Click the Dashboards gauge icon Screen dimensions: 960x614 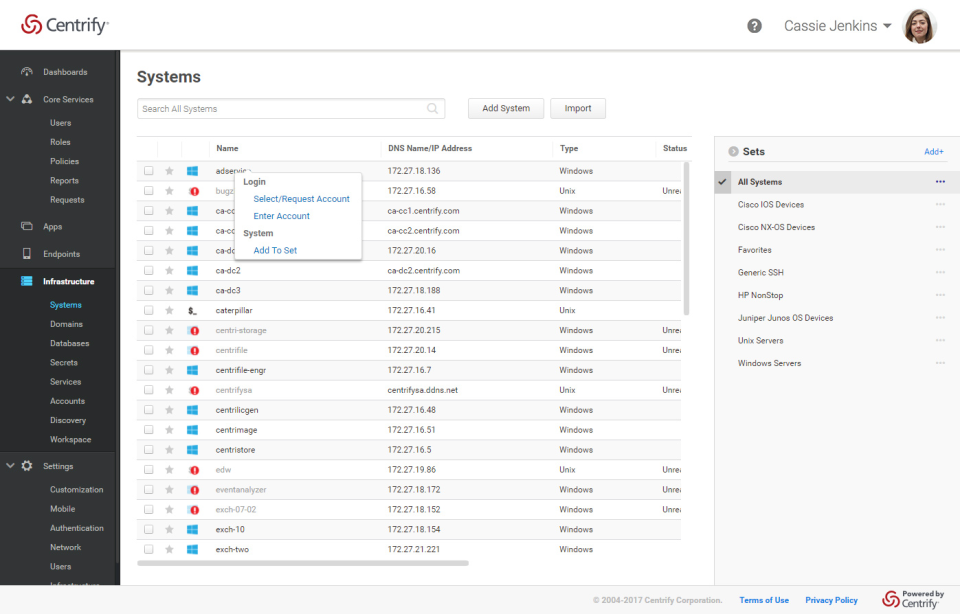click(x=26, y=72)
